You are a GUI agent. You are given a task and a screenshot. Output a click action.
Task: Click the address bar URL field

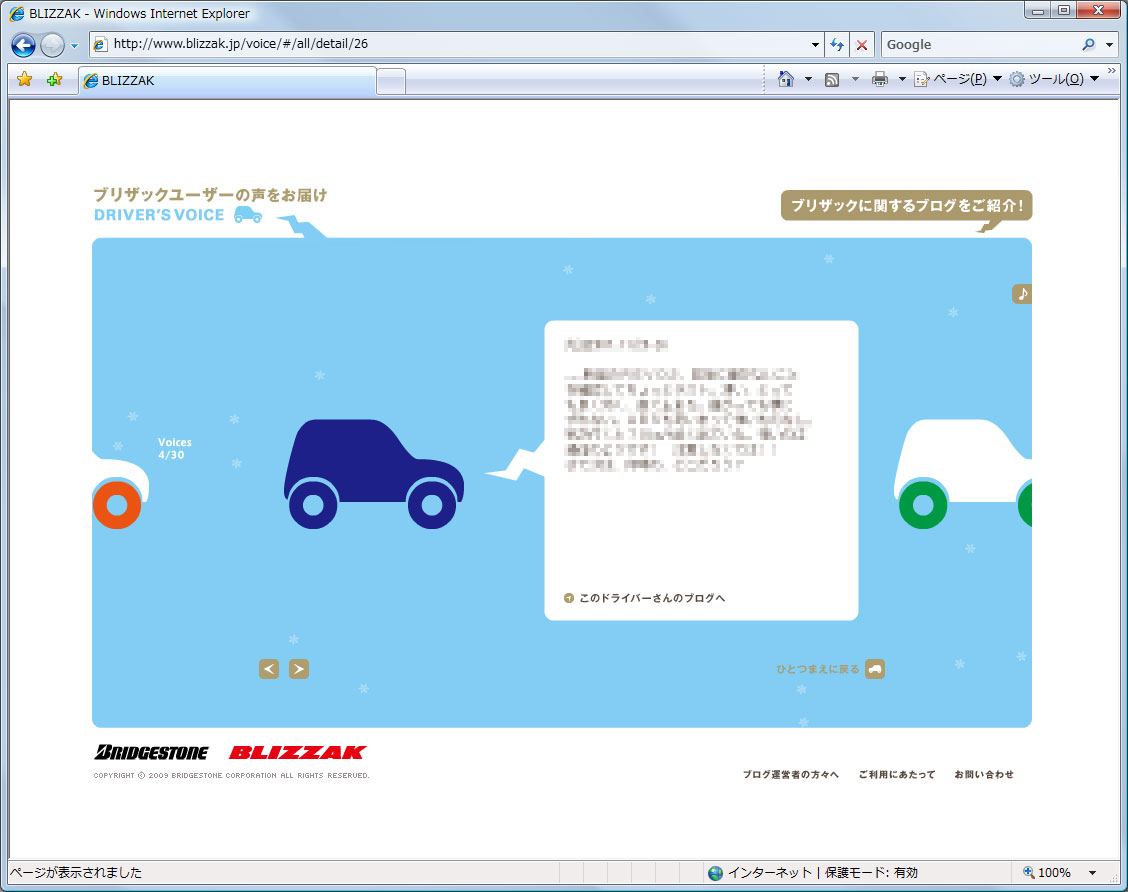click(459, 44)
